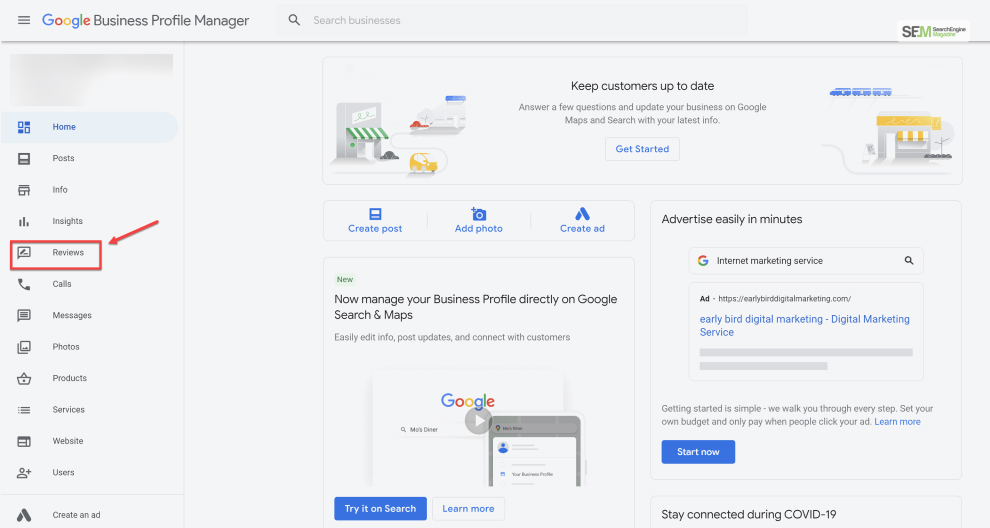Viewport: 990px width, 528px height.
Task: Follow Learn more link in advertising card
Action: pos(897,422)
